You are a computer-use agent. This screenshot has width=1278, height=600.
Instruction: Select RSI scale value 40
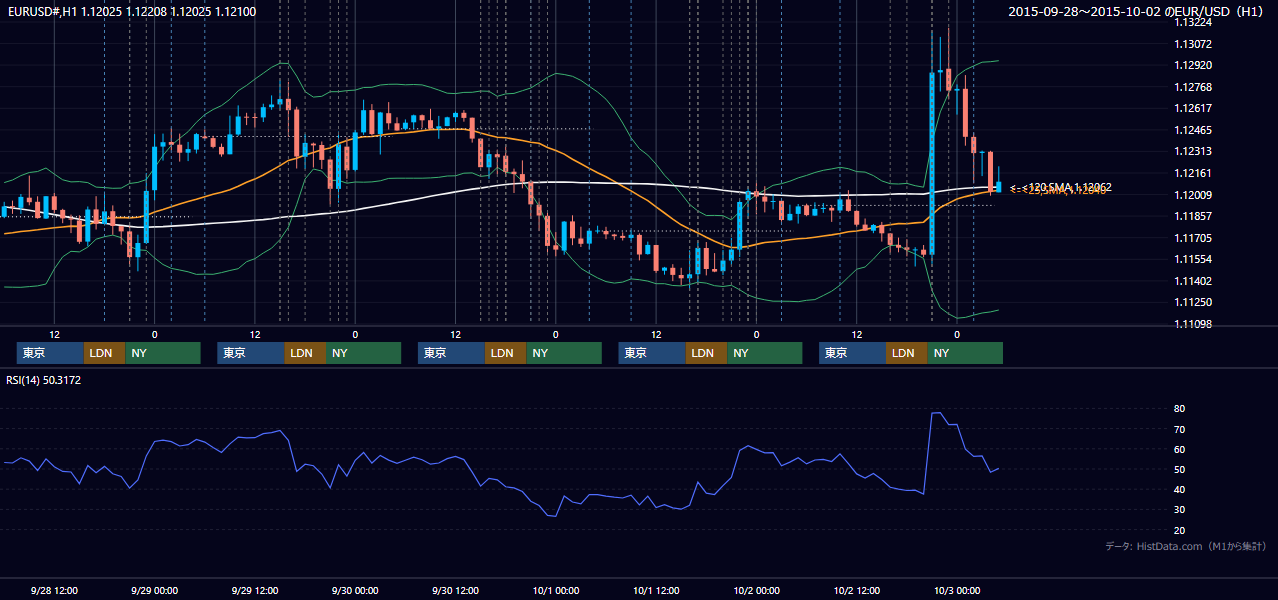(x=1180, y=489)
